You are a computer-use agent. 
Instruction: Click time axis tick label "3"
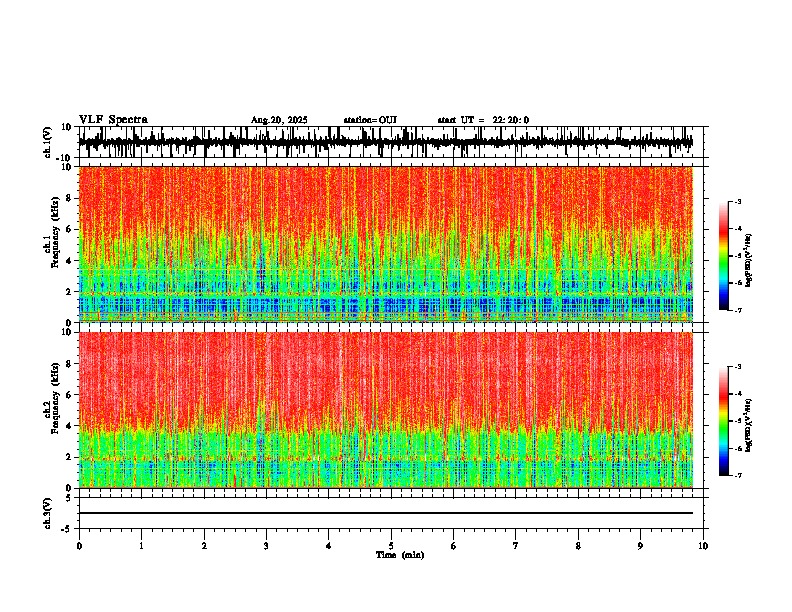(266, 546)
